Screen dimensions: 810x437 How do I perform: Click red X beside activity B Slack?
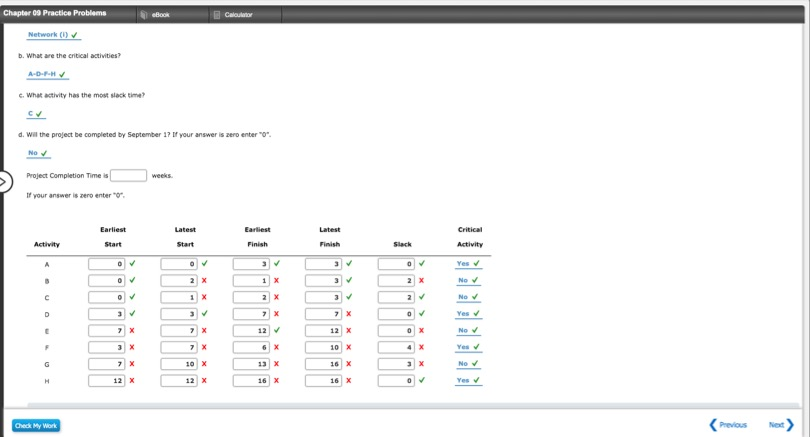pyautogui.click(x=422, y=280)
